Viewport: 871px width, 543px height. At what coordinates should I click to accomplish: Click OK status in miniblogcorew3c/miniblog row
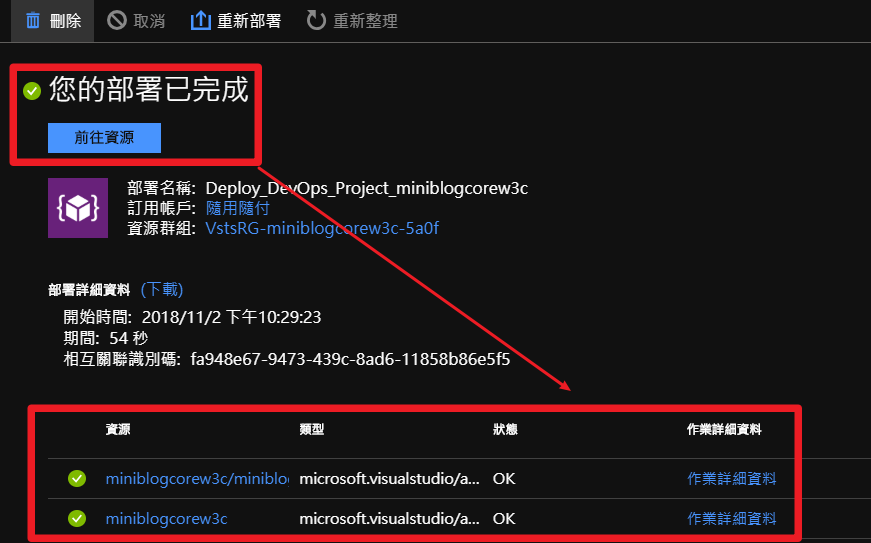point(504,479)
